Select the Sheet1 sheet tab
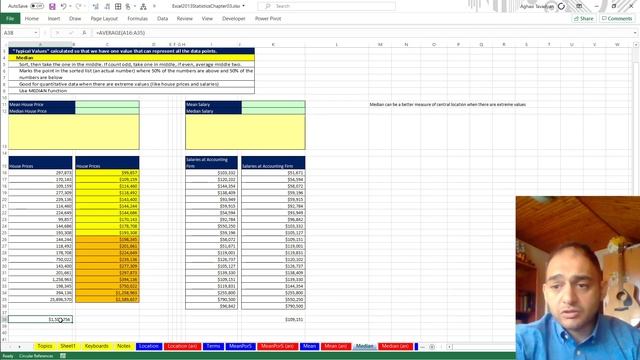This screenshot has width=640, height=360. (x=68, y=346)
